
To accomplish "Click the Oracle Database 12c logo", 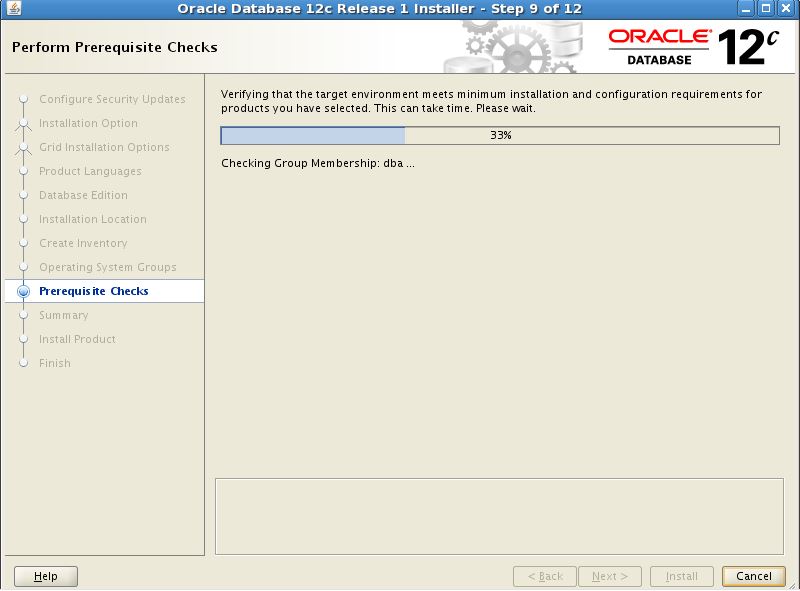I will tap(694, 47).
